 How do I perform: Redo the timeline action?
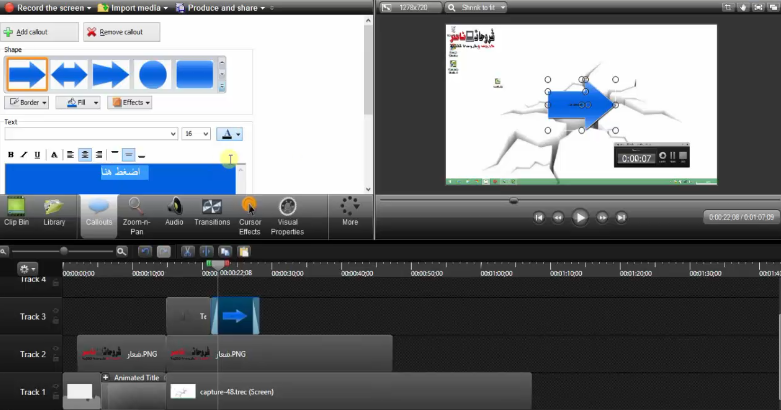tap(164, 252)
